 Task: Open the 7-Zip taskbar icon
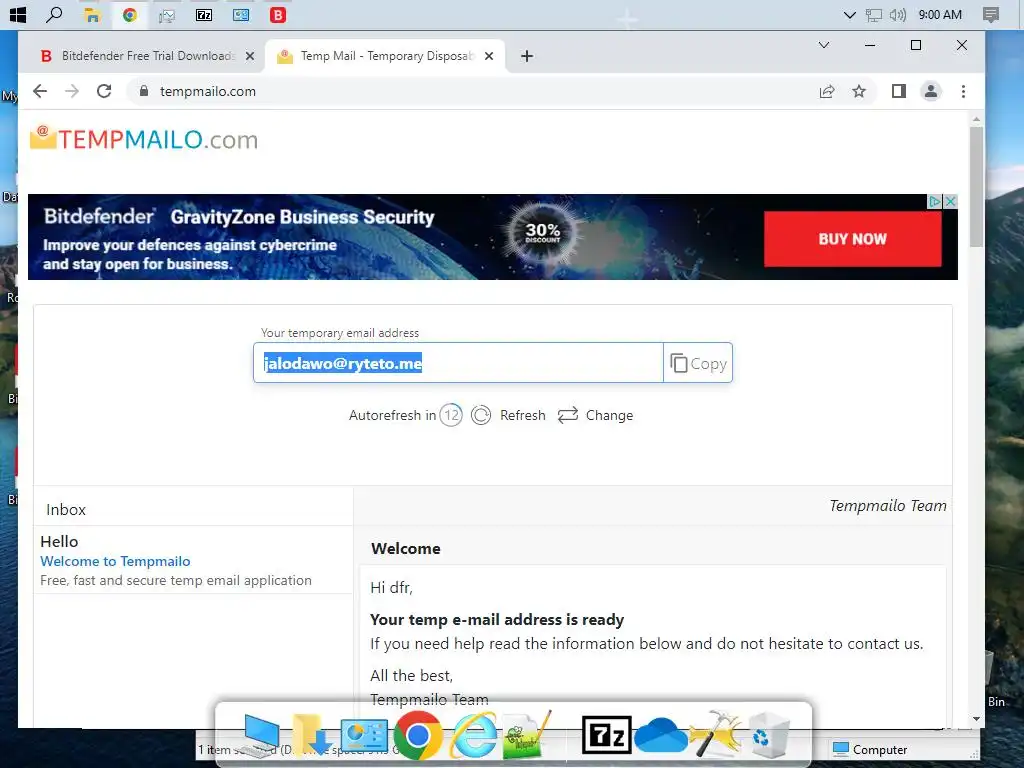coord(204,14)
